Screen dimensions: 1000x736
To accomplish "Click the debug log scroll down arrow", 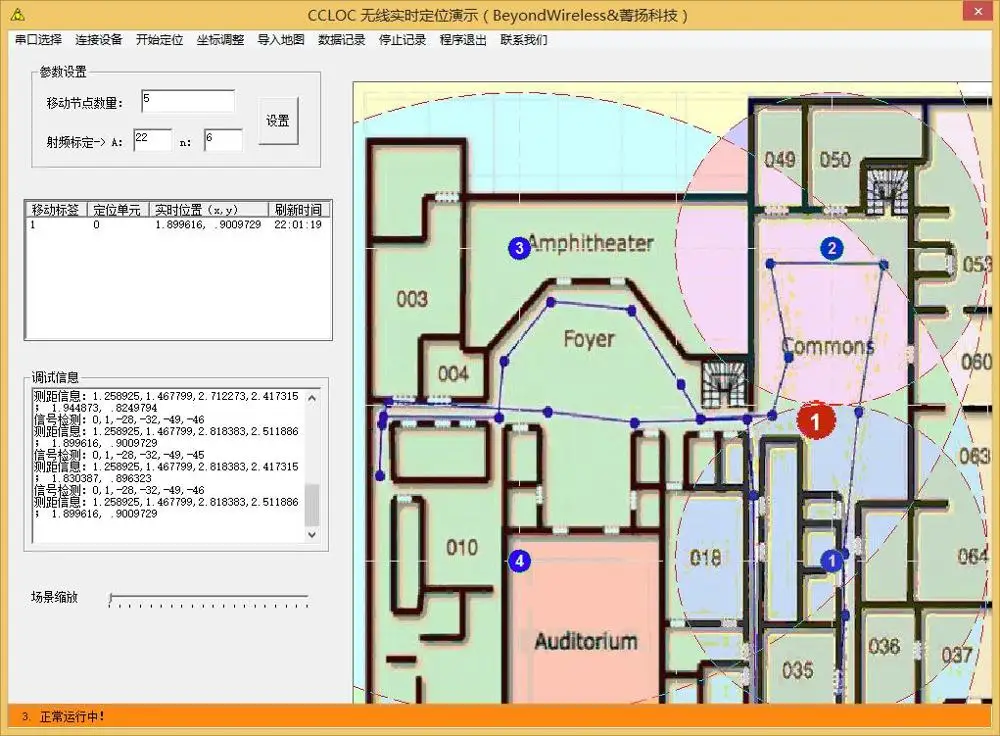I will click(x=312, y=534).
